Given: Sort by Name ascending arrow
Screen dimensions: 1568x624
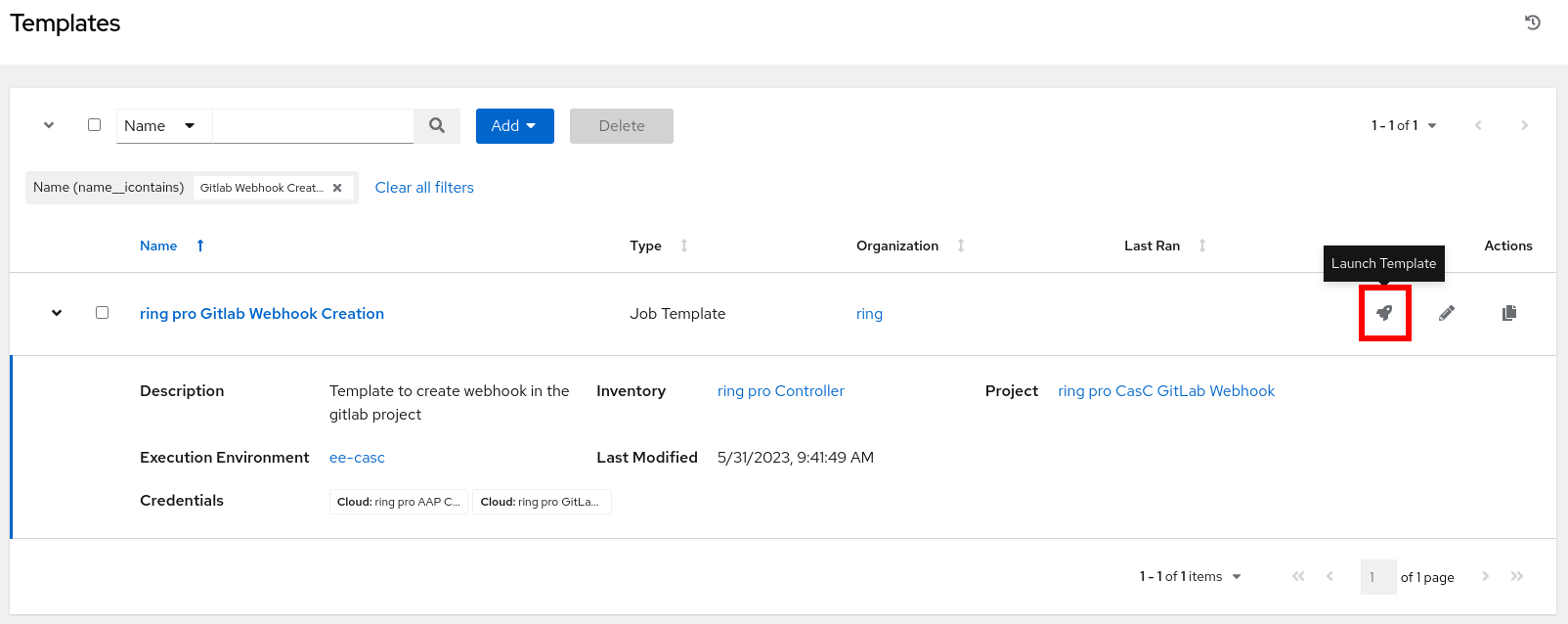Looking at the screenshot, I should pos(200,245).
